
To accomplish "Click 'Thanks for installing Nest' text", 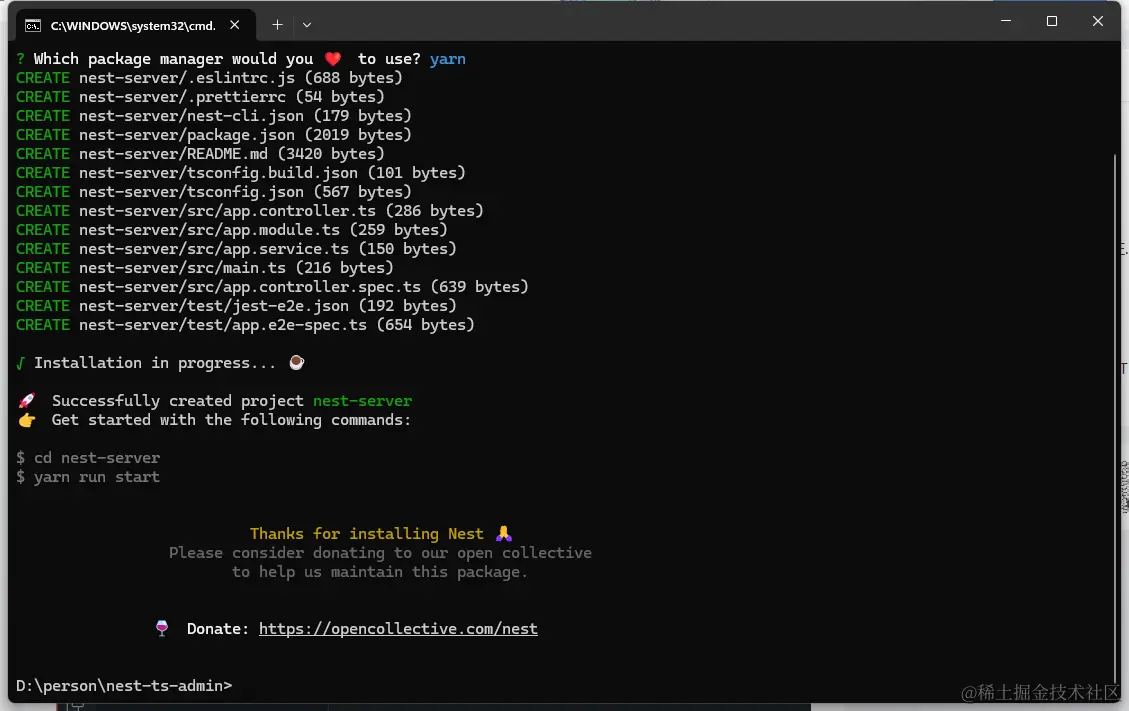I will tap(366, 534).
